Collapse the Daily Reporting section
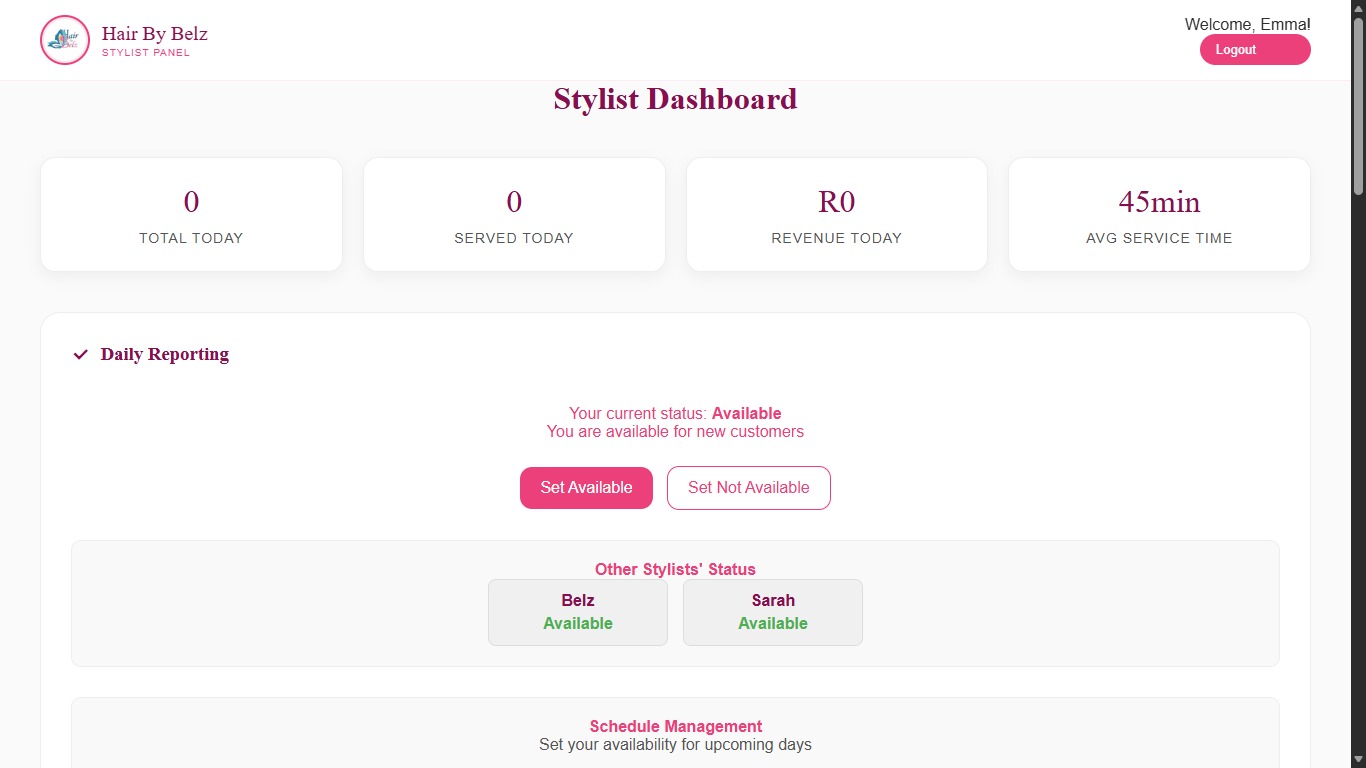Screen dimensions: 1366x768 tap(164, 354)
